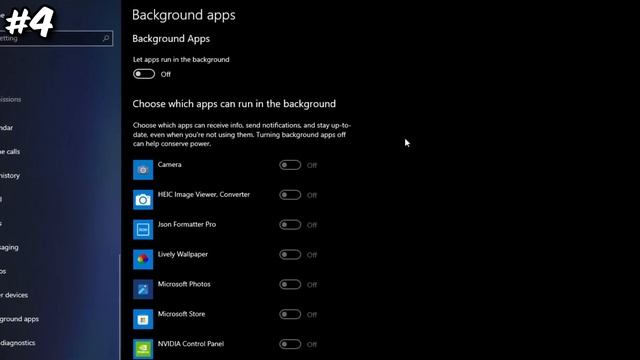Click the NVIDIA Control Panel label
Image resolution: width=640 pixels, height=360 pixels.
191,344
